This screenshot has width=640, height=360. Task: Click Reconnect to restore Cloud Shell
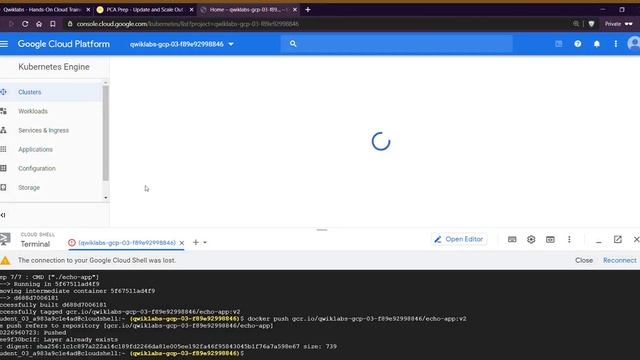[620, 260]
